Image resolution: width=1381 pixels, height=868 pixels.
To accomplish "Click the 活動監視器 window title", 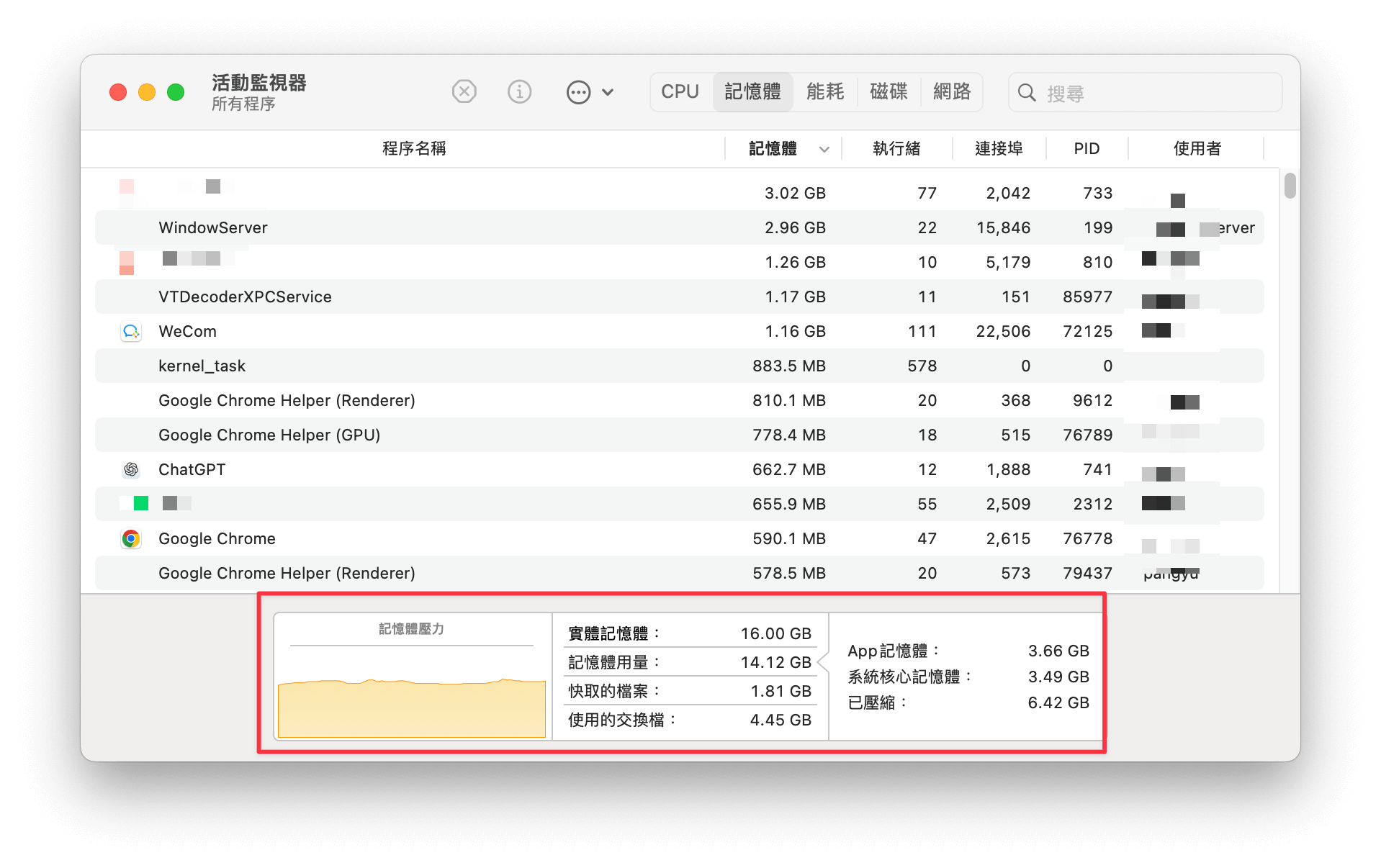I will pos(259,83).
